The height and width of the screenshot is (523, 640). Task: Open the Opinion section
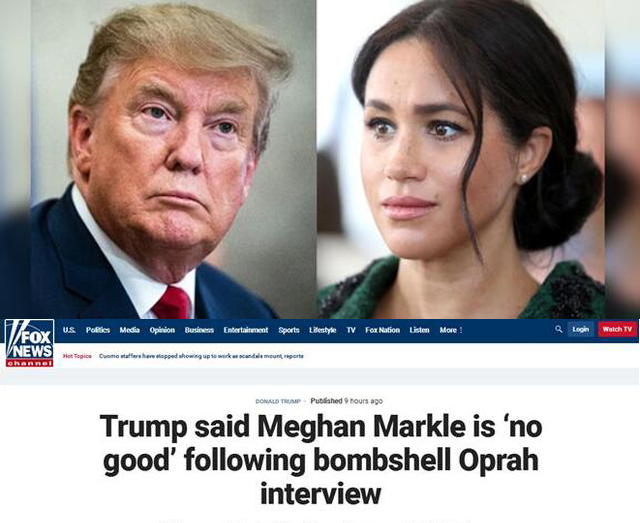click(162, 330)
